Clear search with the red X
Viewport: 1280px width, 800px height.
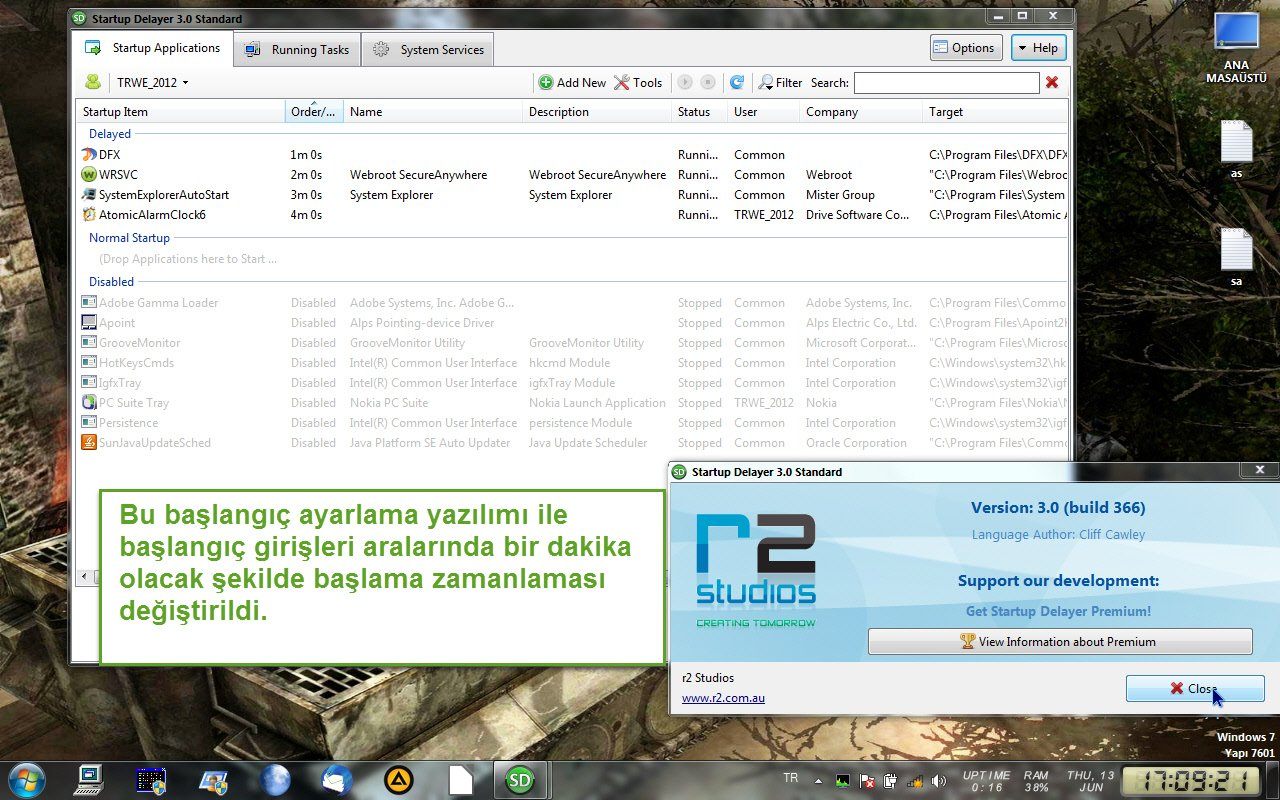pos(1052,83)
